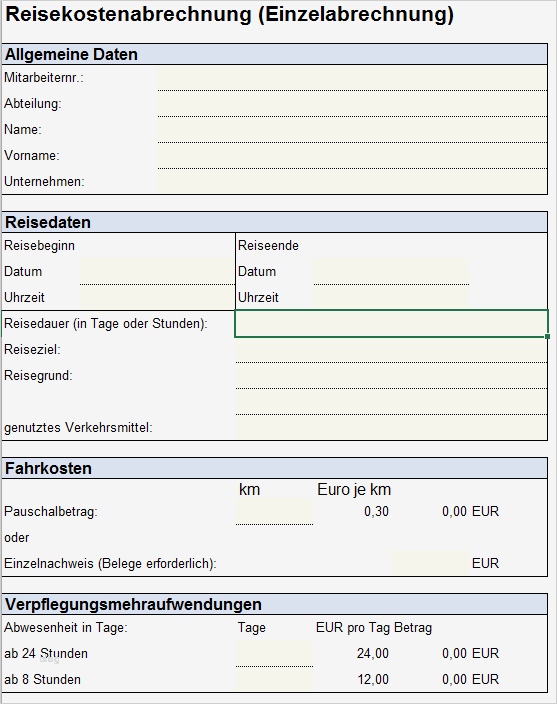Click the Reiseende label
The height and width of the screenshot is (704, 557).
pos(268,246)
